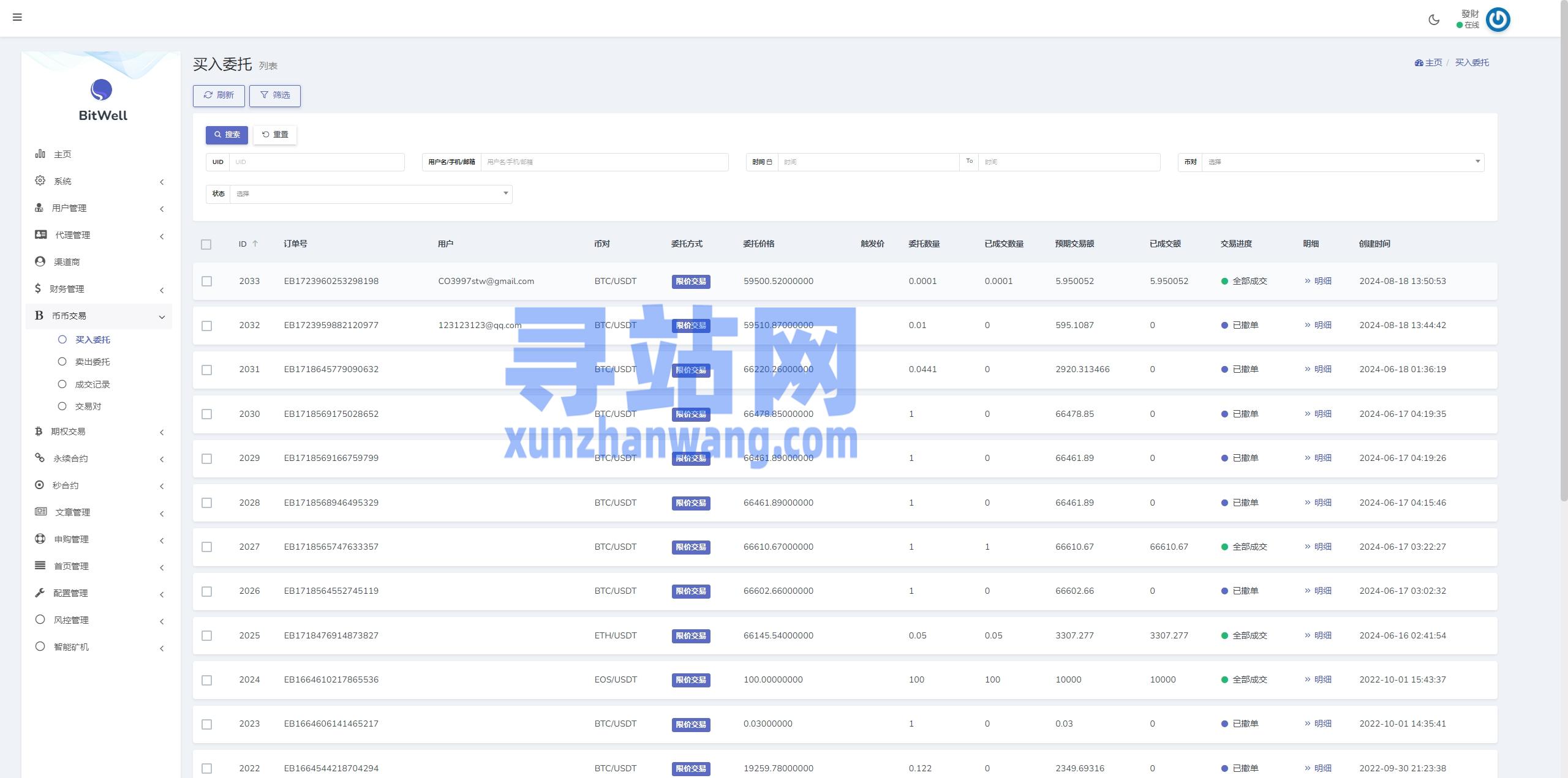
Task: Click the 重置 reset button
Action: click(275, 135)
